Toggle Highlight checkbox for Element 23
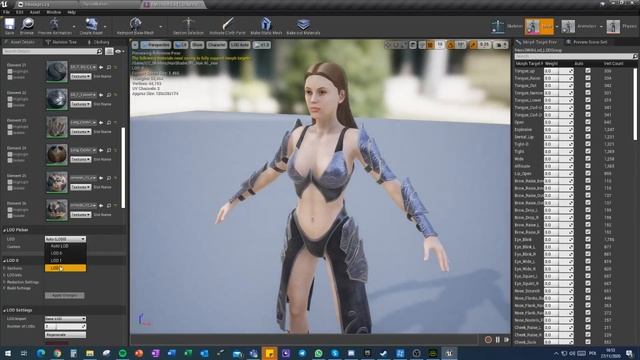 tap(10, 127)
